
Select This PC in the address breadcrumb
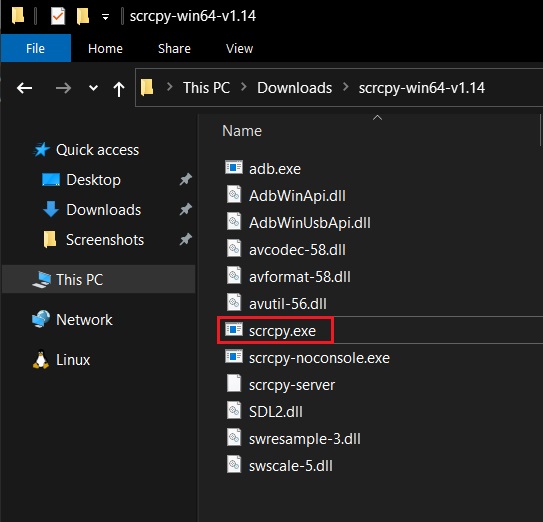pos(206,88)
